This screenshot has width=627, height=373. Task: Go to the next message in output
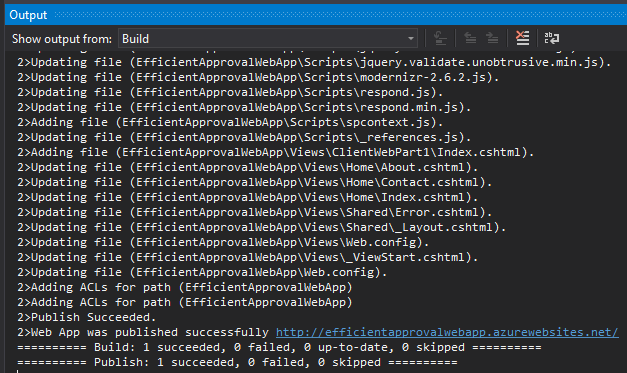click(492, 38)
